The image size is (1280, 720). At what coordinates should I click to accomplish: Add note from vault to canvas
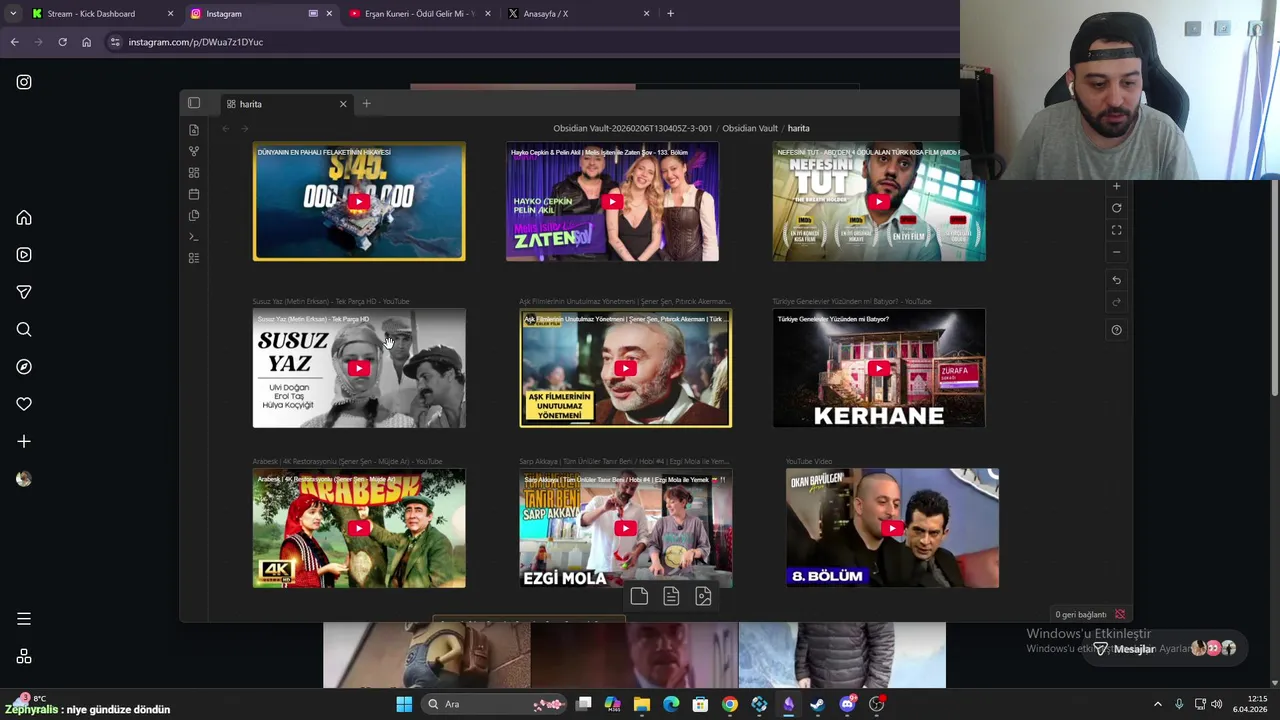coord(671,597)
